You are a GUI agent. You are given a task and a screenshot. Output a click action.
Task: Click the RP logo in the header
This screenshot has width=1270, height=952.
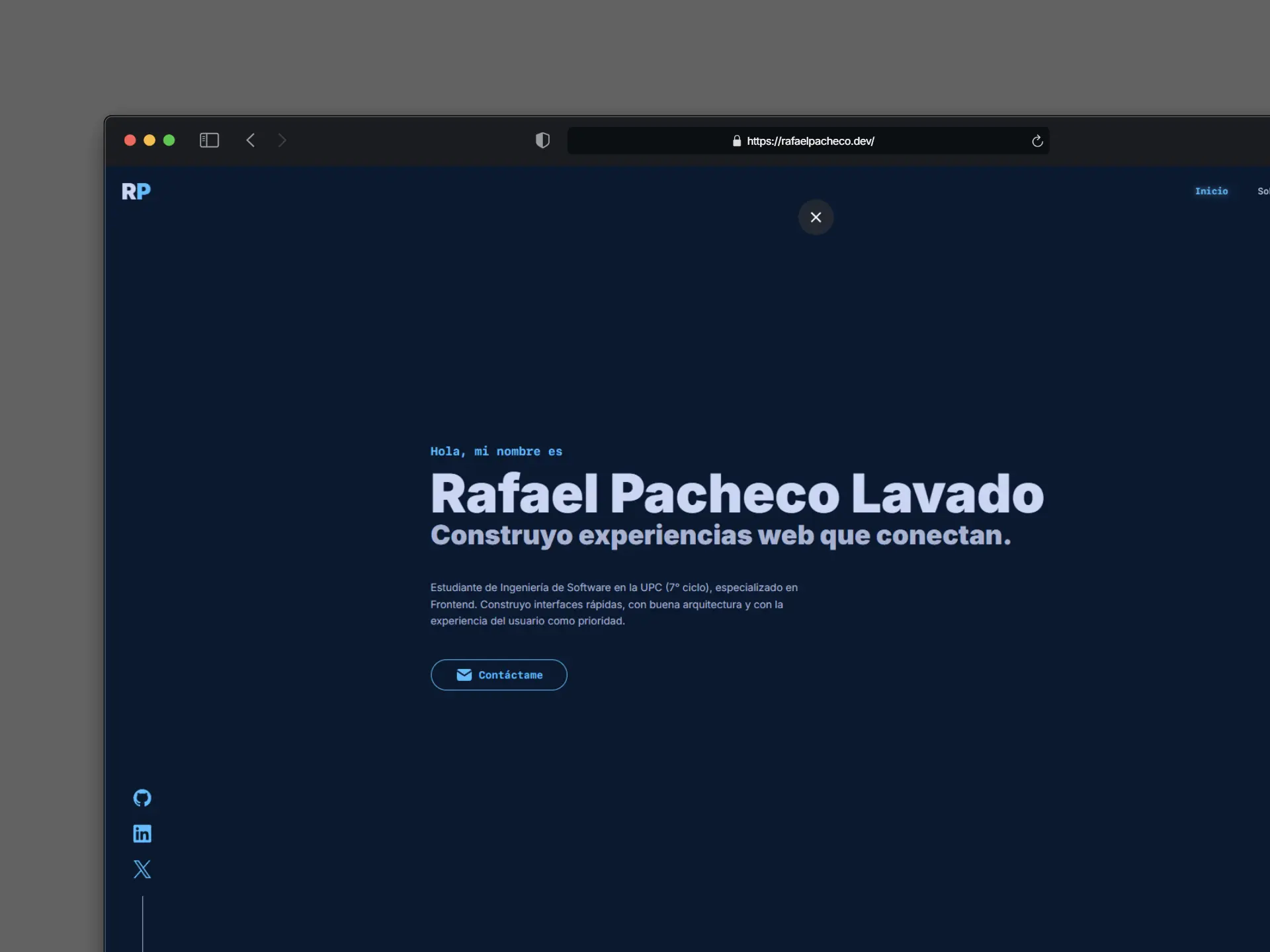tap(136, 191)
